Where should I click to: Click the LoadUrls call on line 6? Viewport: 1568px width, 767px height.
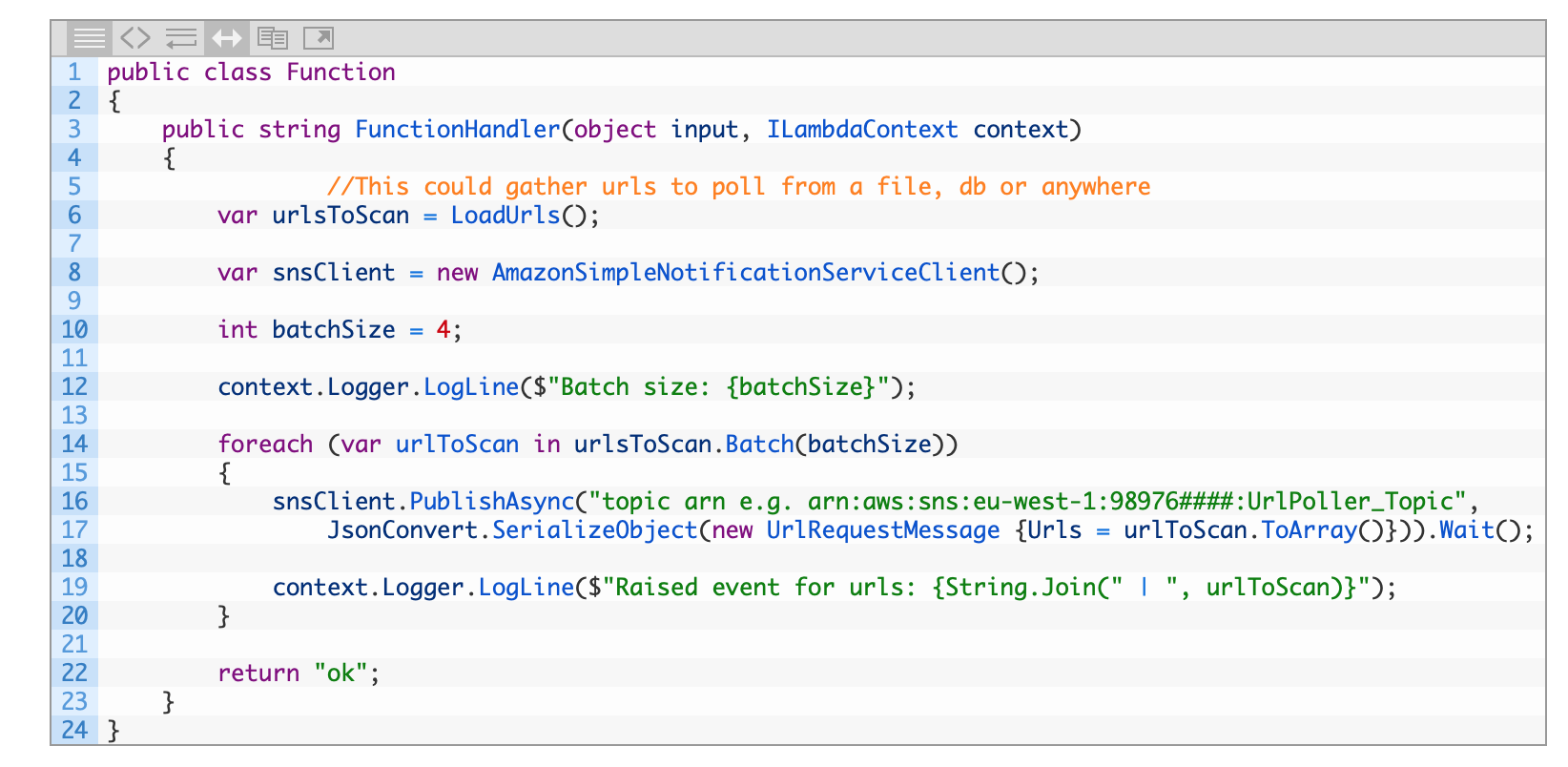(505, 216)
